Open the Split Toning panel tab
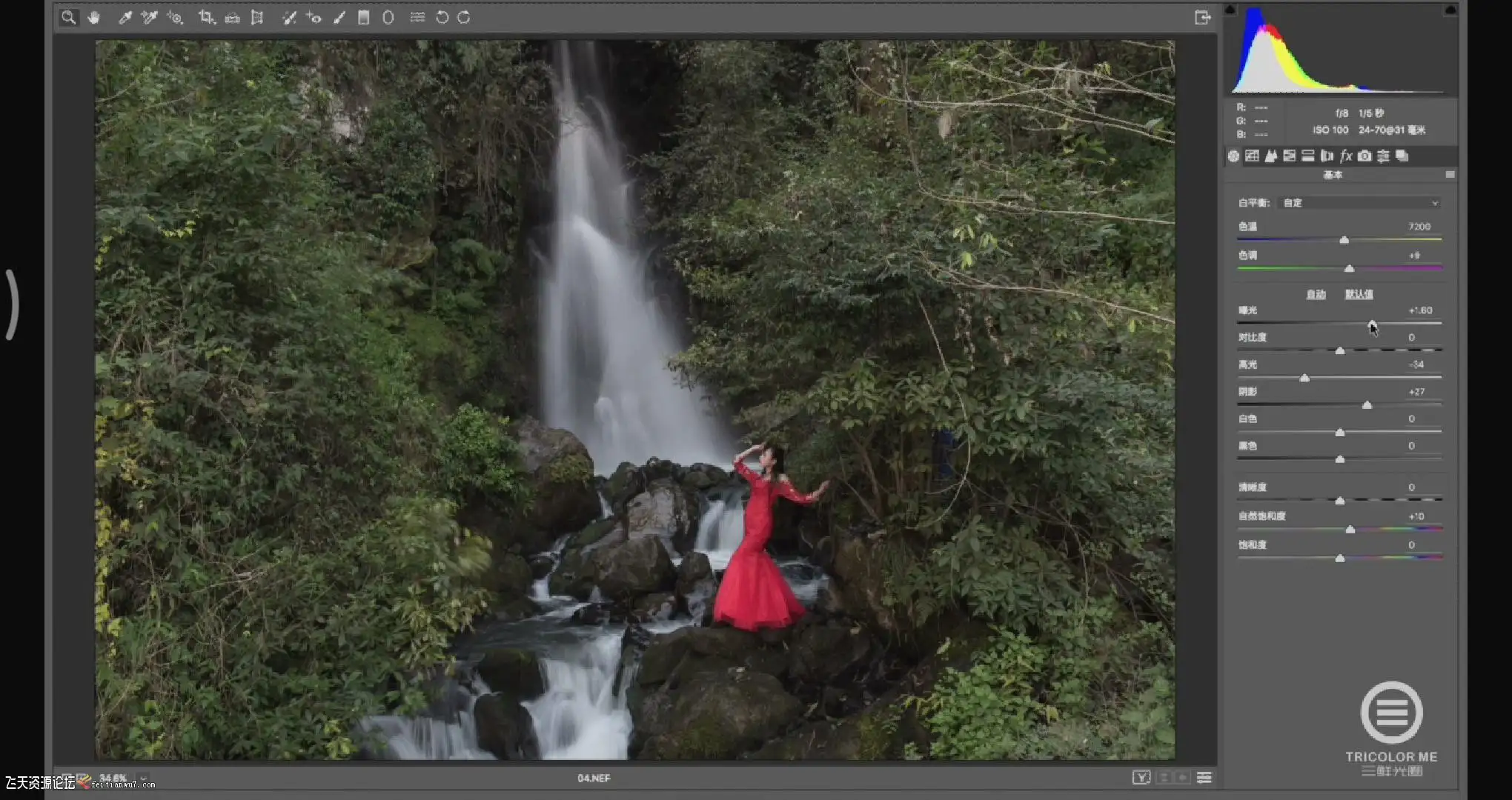The width and height of the screenshot is (1512, 800). tap(1308, 156)
